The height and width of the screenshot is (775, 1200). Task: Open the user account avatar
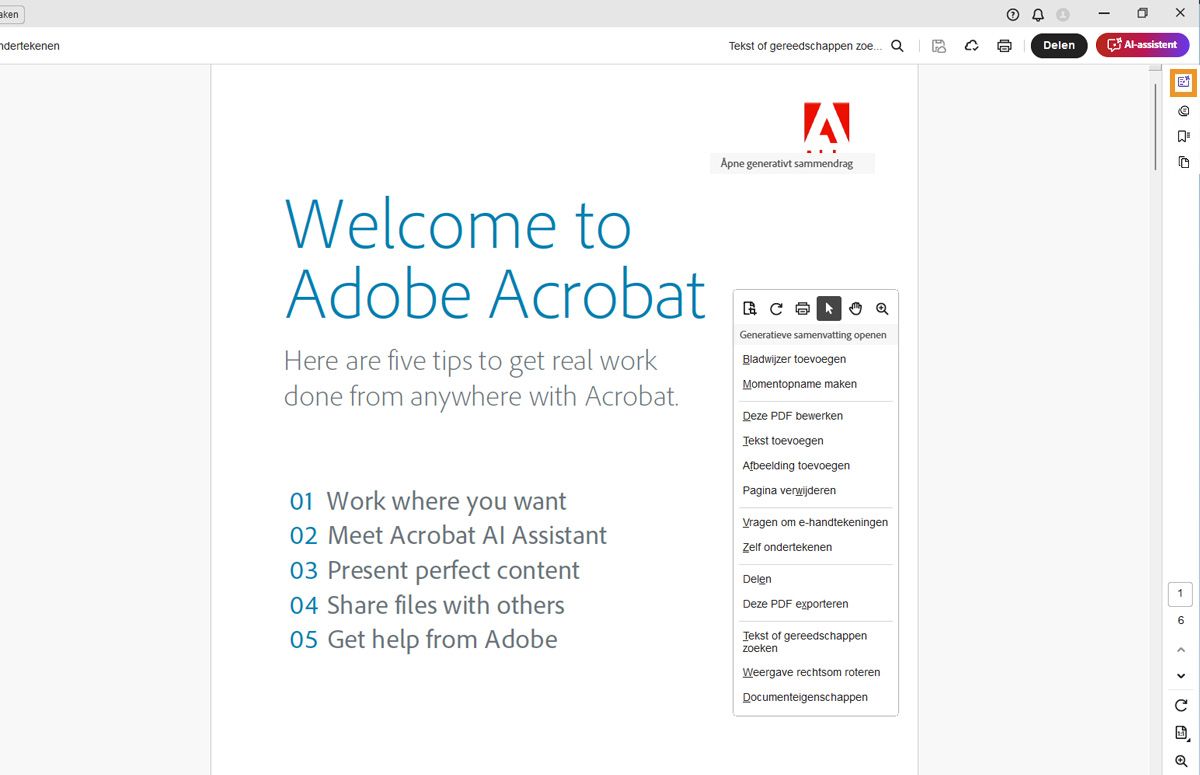1063,14
